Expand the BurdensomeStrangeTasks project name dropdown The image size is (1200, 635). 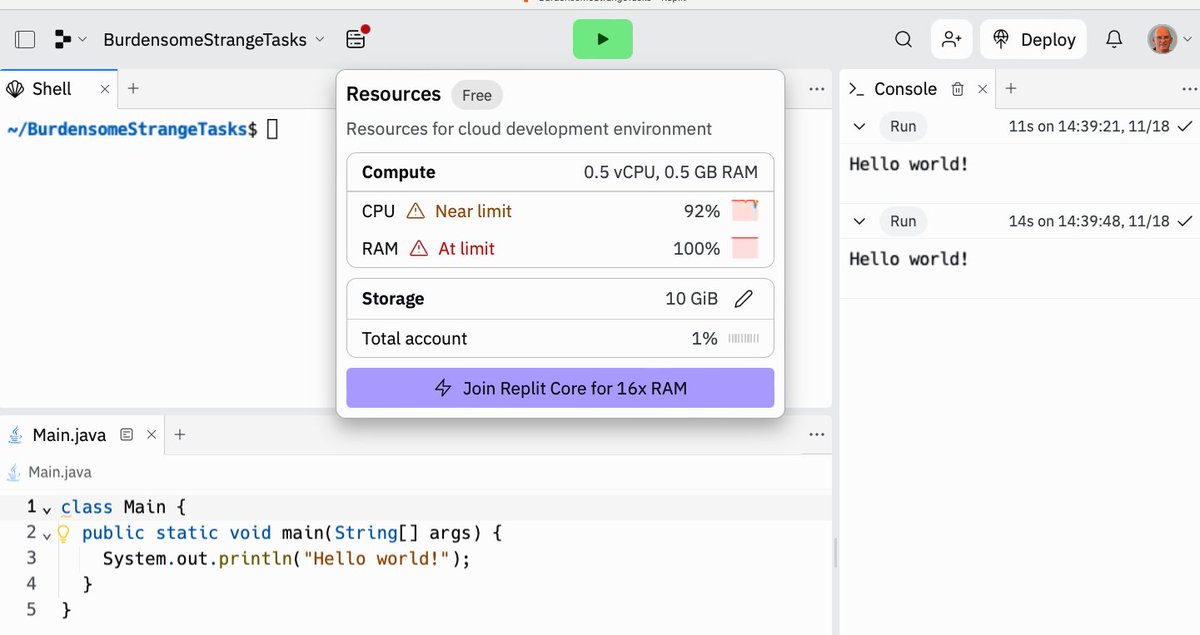[x=319, y=39]
